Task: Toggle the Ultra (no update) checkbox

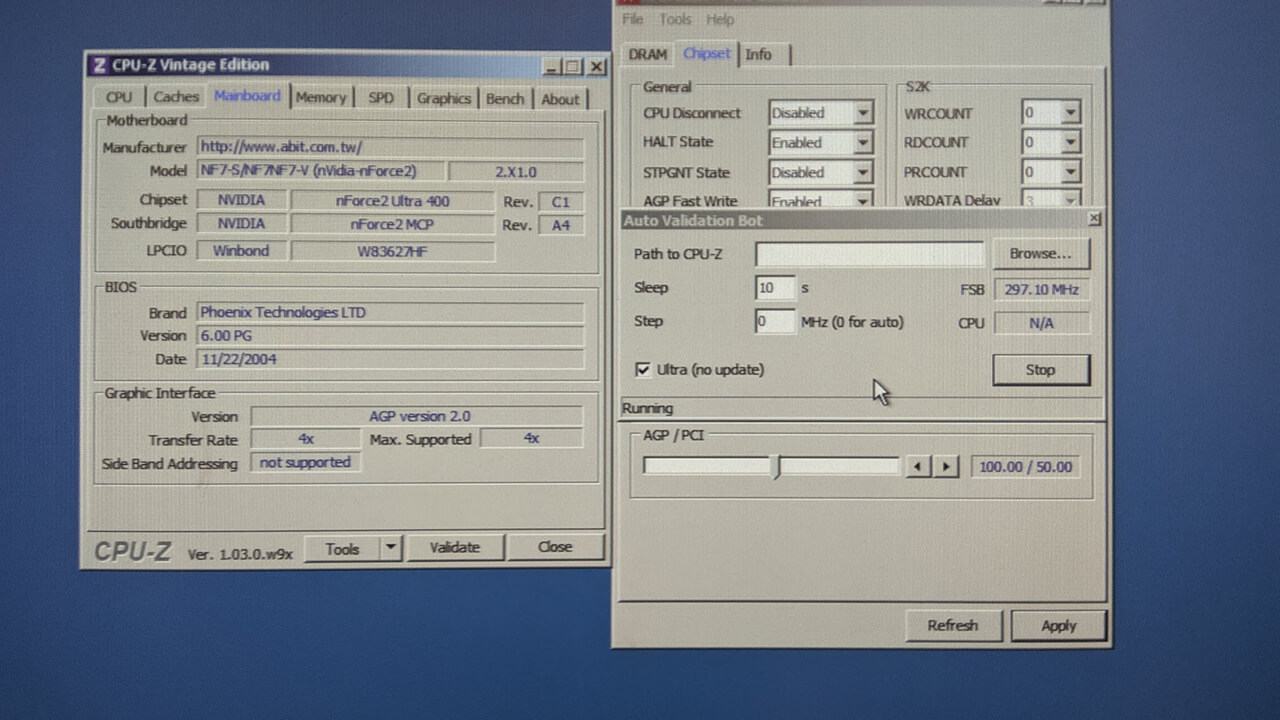Action: [643, 370]
